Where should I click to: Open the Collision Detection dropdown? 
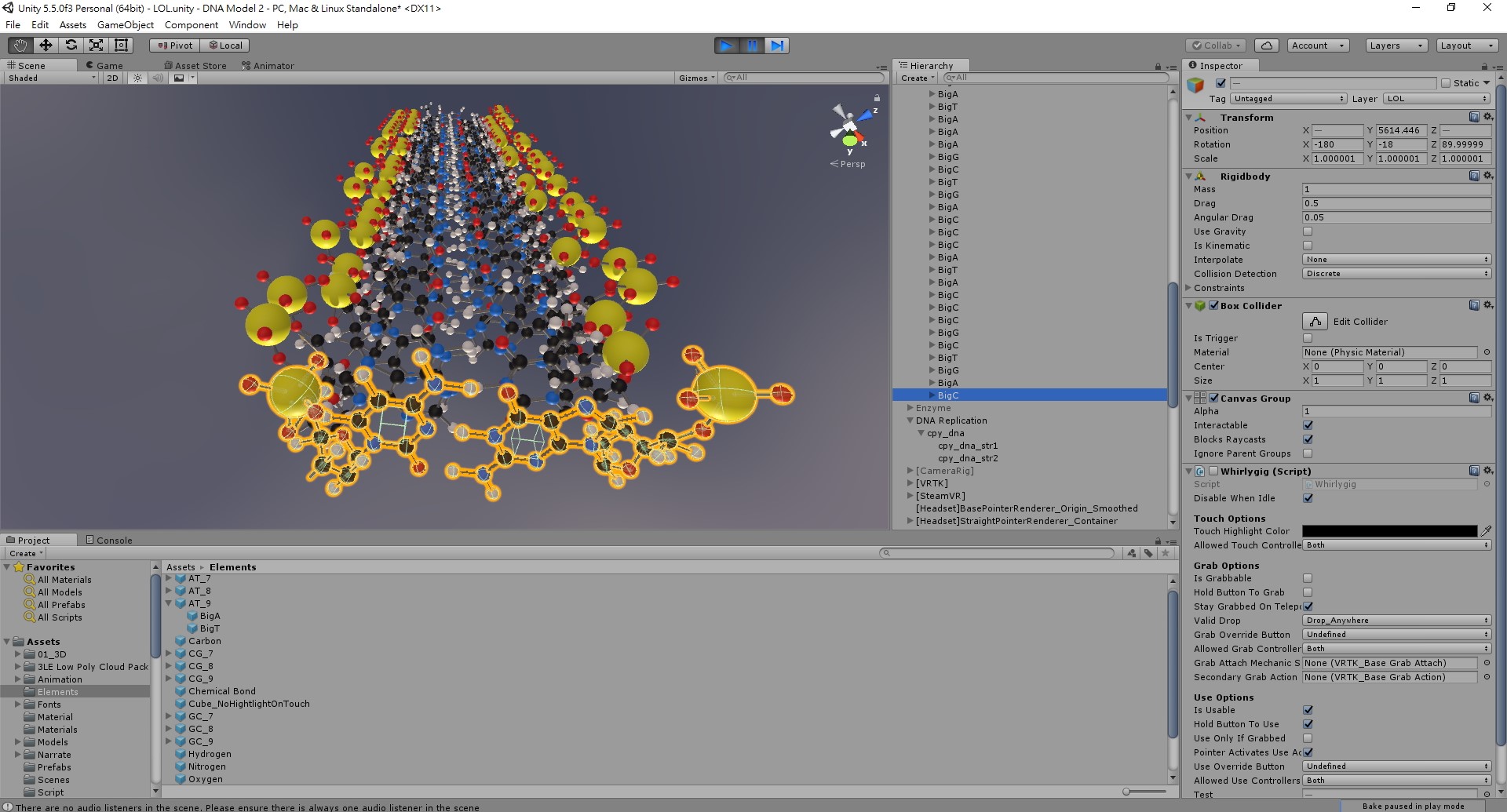1396,274
